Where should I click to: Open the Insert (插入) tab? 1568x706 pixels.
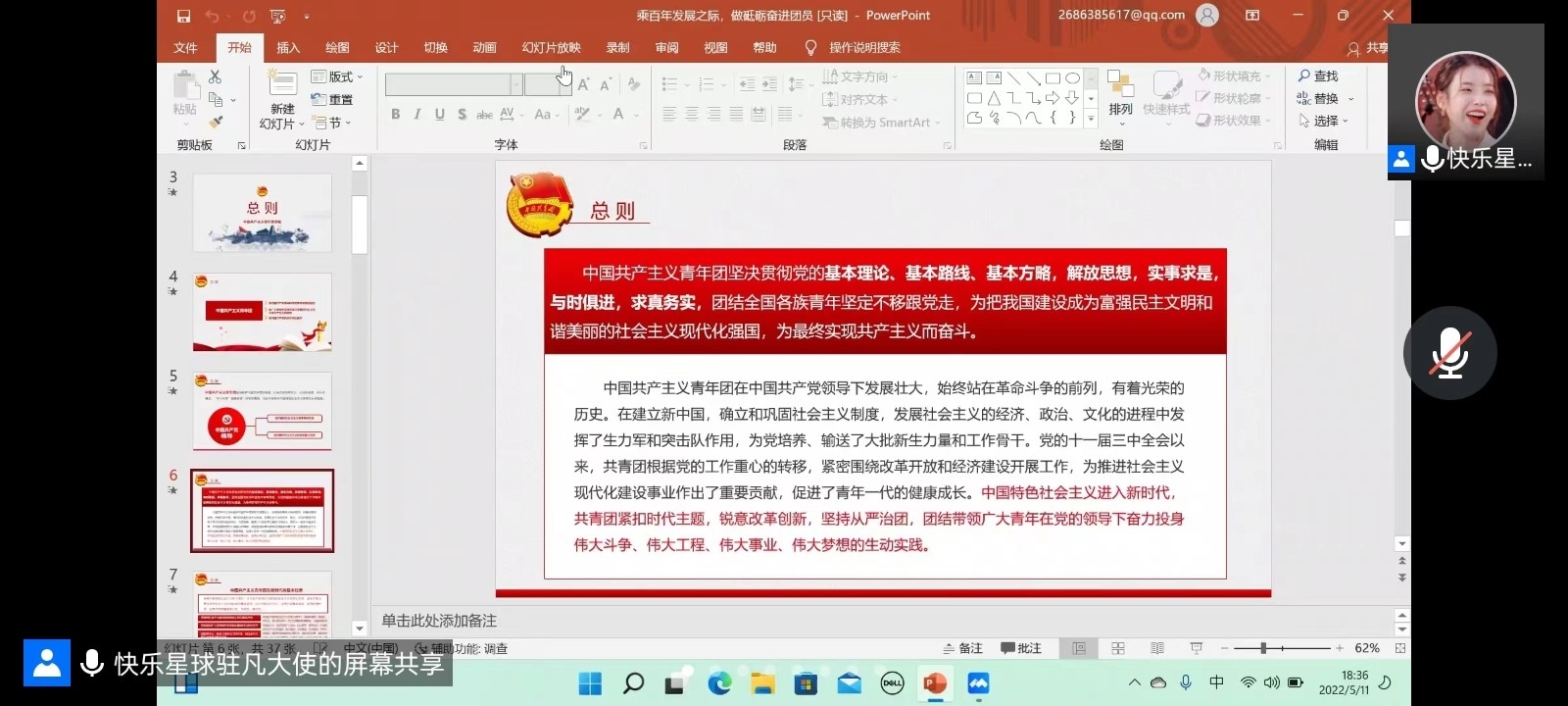(x=288, y=47)
